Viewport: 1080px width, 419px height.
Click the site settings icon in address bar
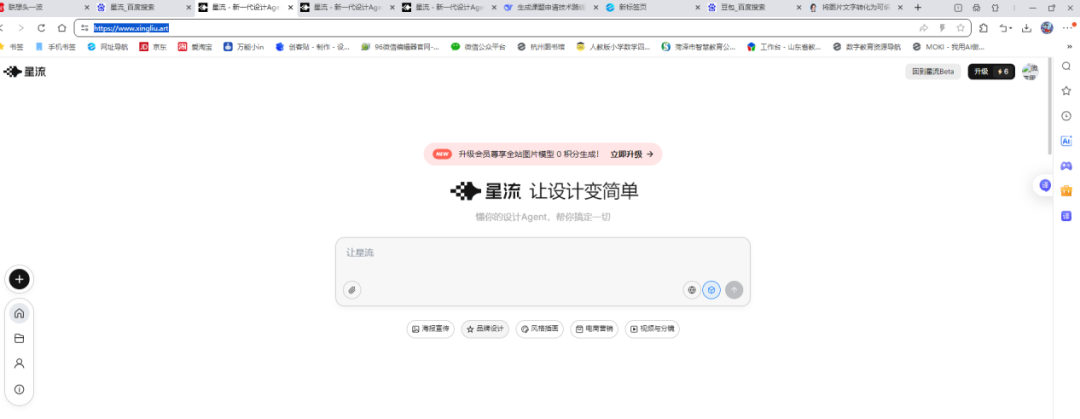pos(84,28)
